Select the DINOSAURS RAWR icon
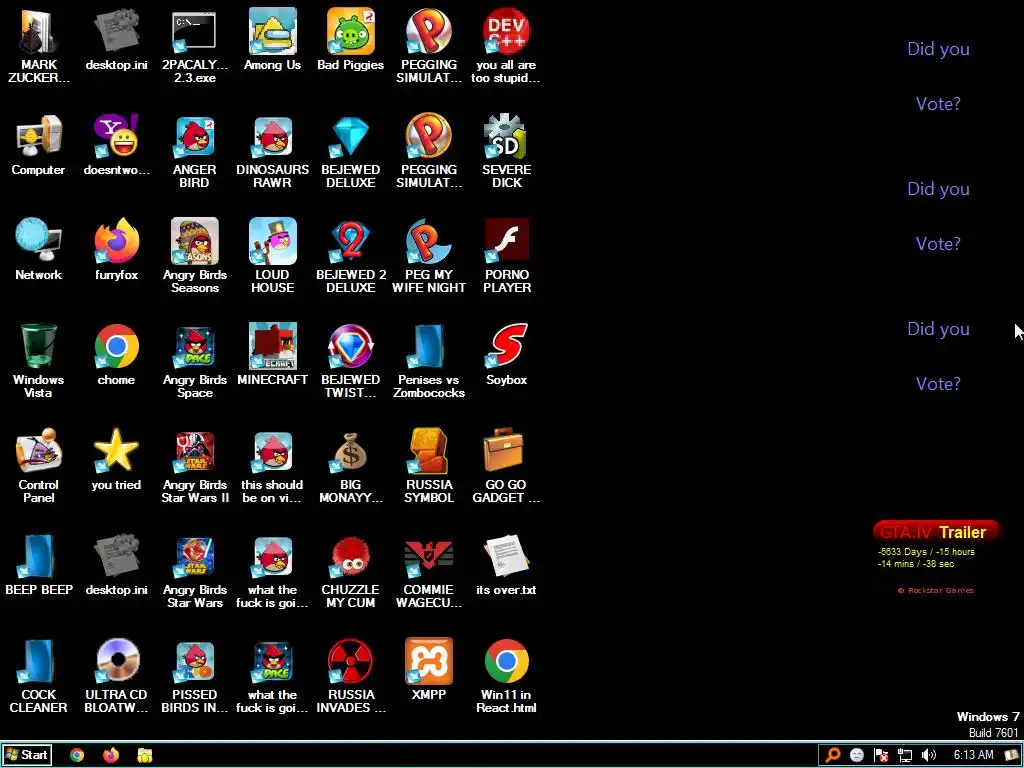 pyautogui.click(x=272, y=152)
